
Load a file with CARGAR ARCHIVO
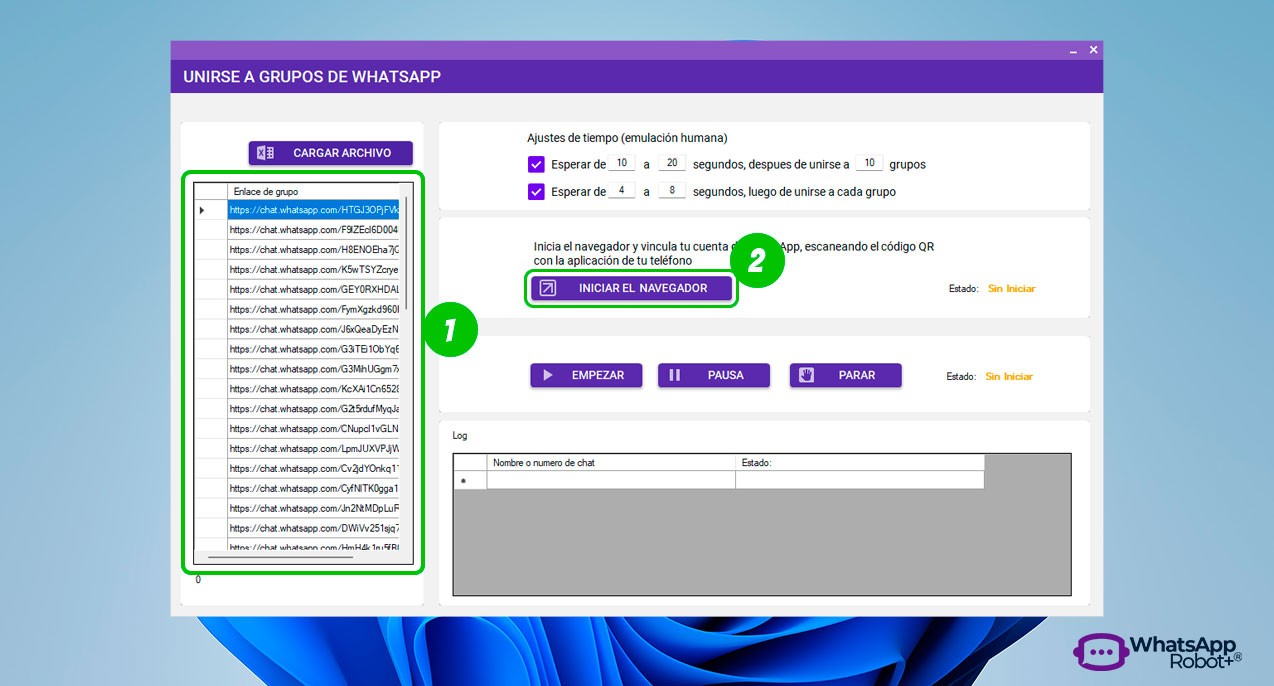[331, 153]
